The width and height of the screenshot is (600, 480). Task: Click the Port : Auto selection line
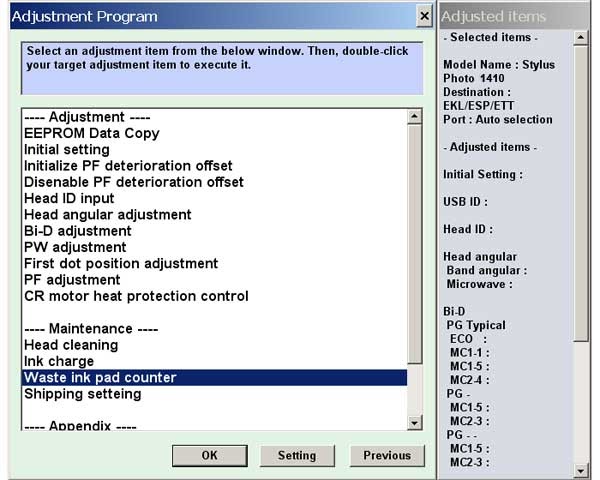click(x=498, y=119)
